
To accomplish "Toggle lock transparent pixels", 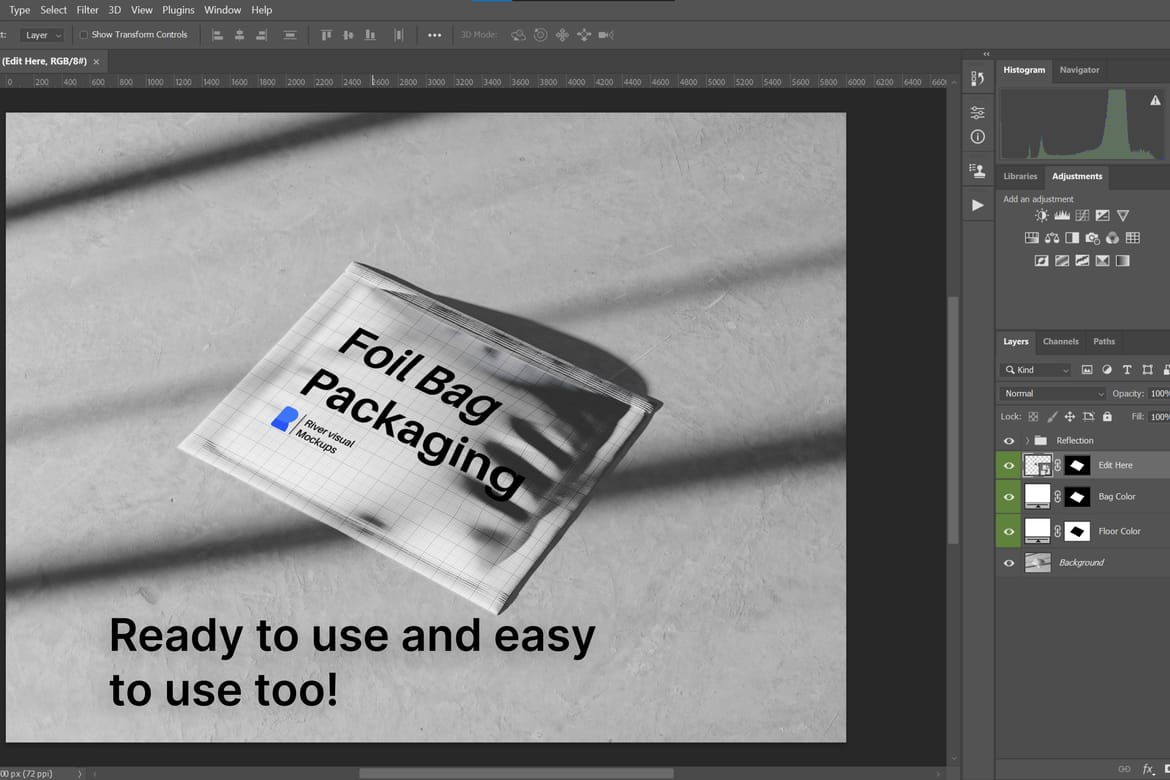I will click(x=1033, y=416).
